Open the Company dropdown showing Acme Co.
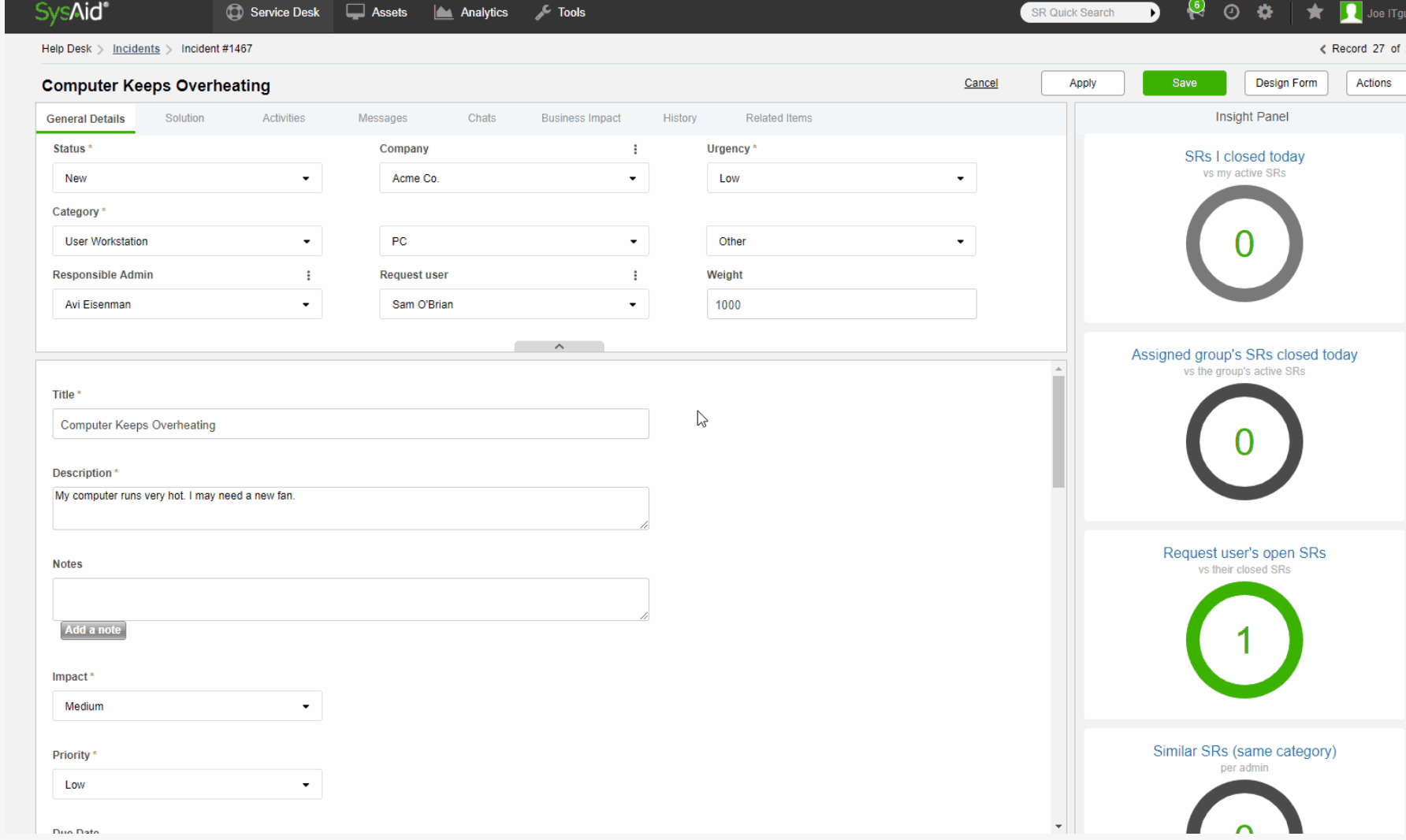Image resolution: width=1406 pixels, height=840 pixels. [x=514, y=178]
